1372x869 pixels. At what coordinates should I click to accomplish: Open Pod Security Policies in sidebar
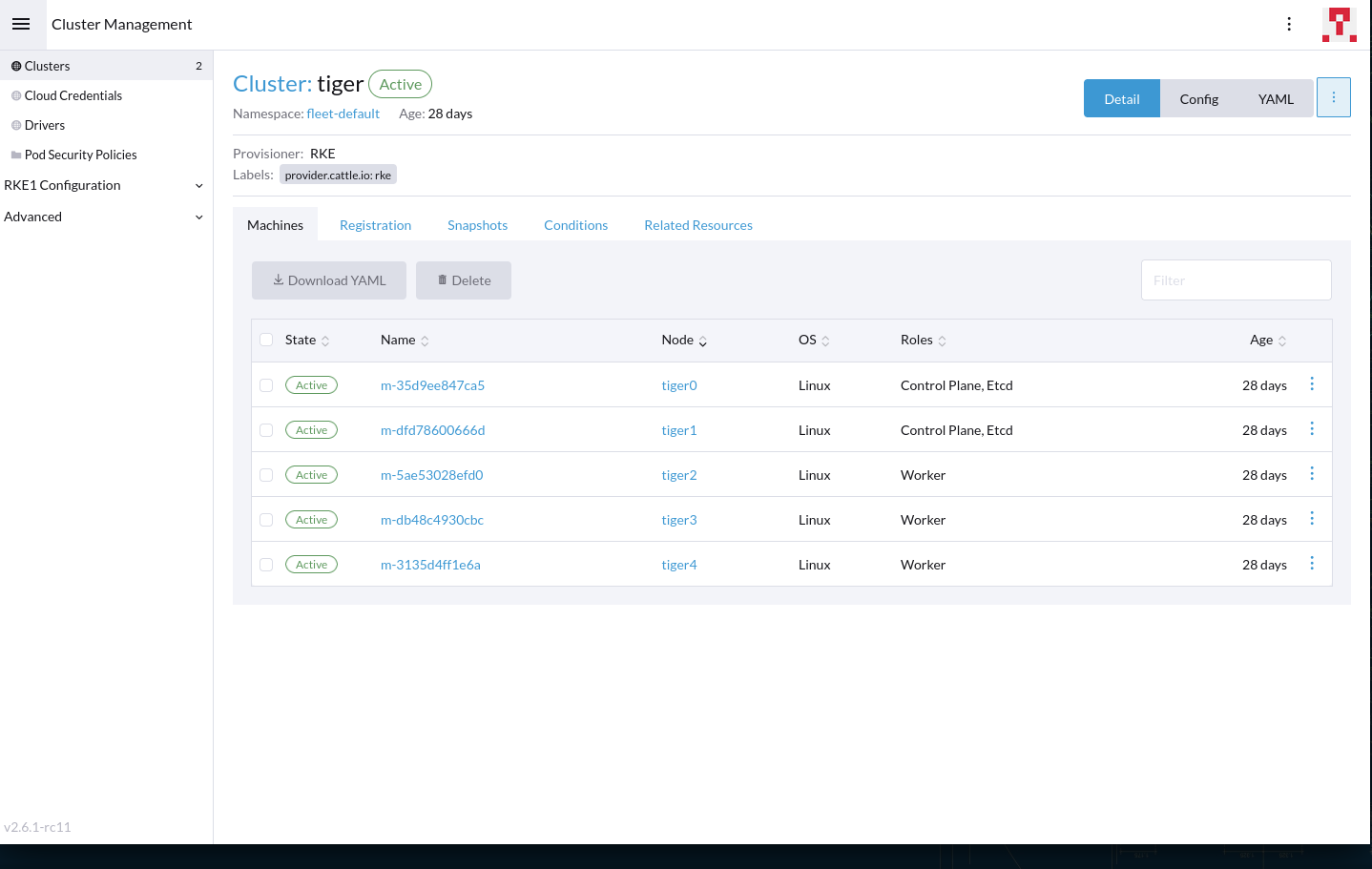pos(106,155)
